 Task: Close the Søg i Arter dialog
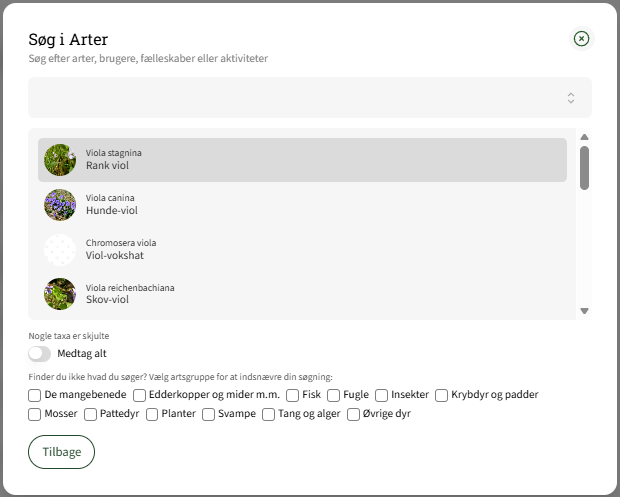pos(582,39)
